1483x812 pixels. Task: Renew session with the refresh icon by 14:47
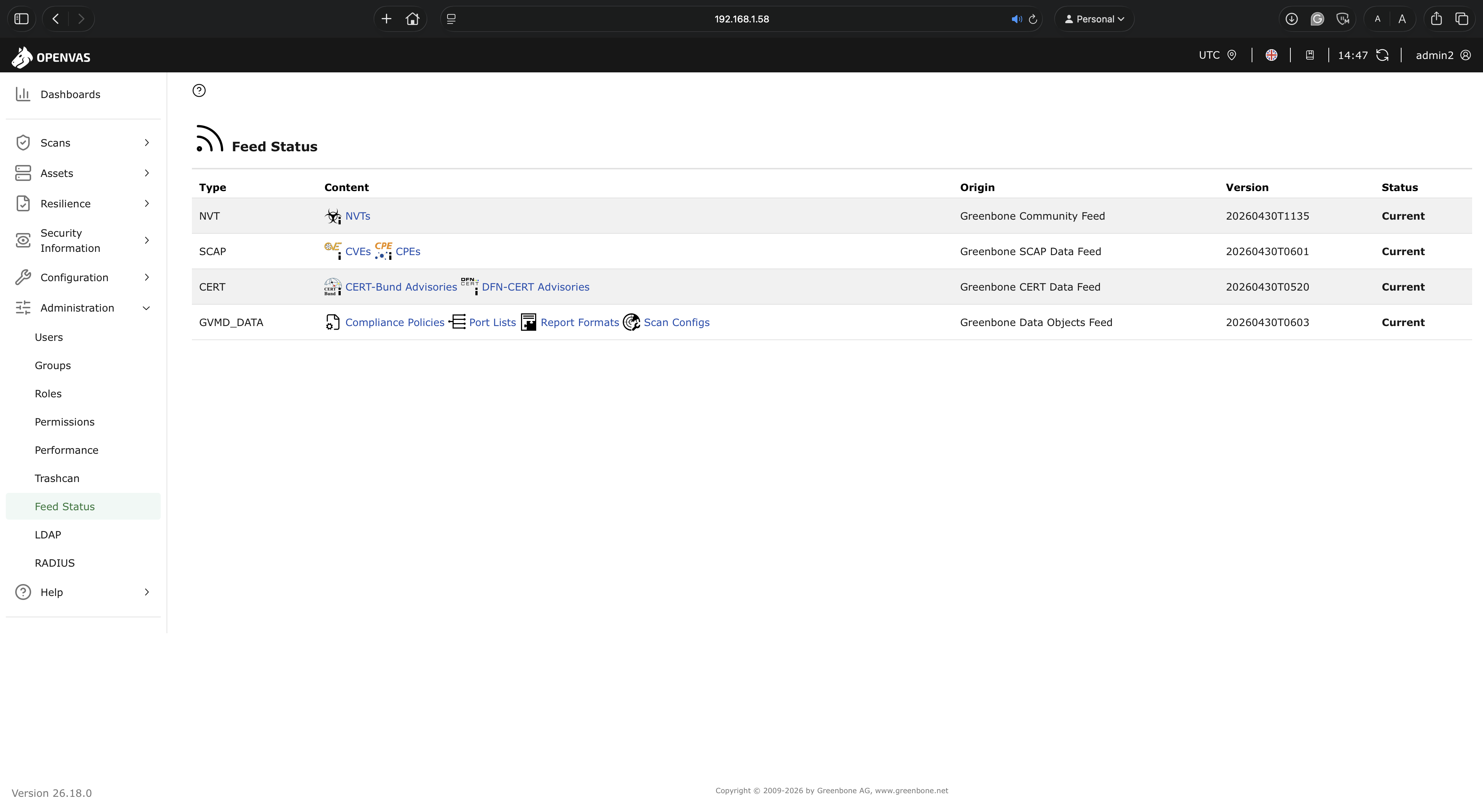pyautogui.click(x=1382, y=55)
